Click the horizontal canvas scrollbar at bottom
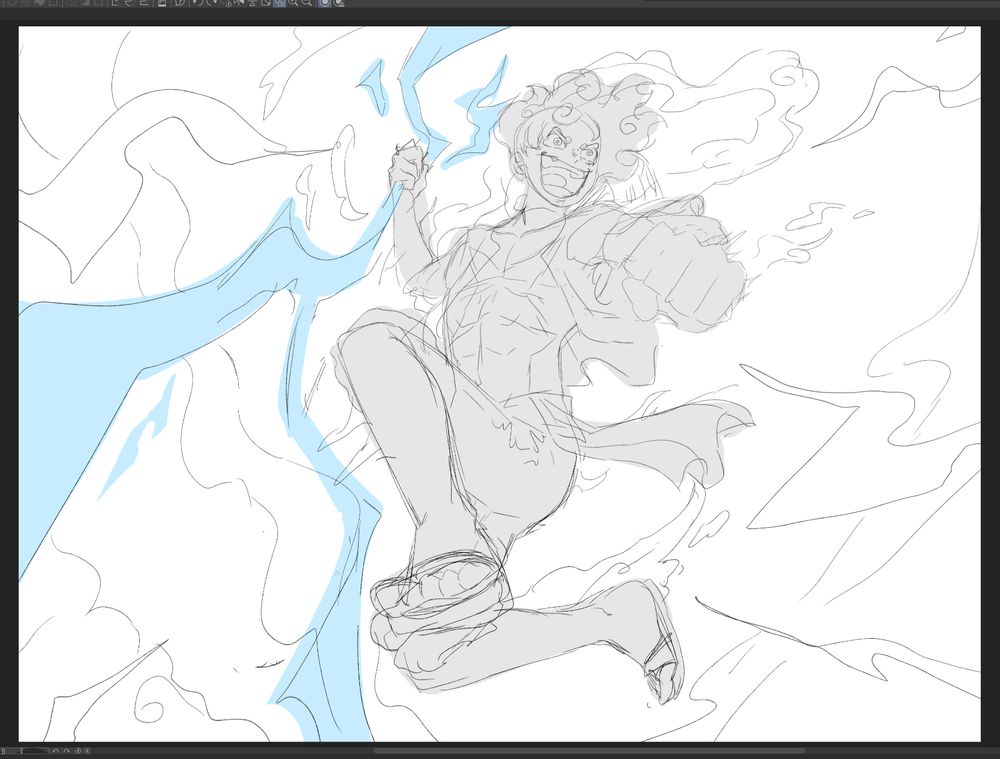This screenshot has height=759, width=1000. click(590, 751)
